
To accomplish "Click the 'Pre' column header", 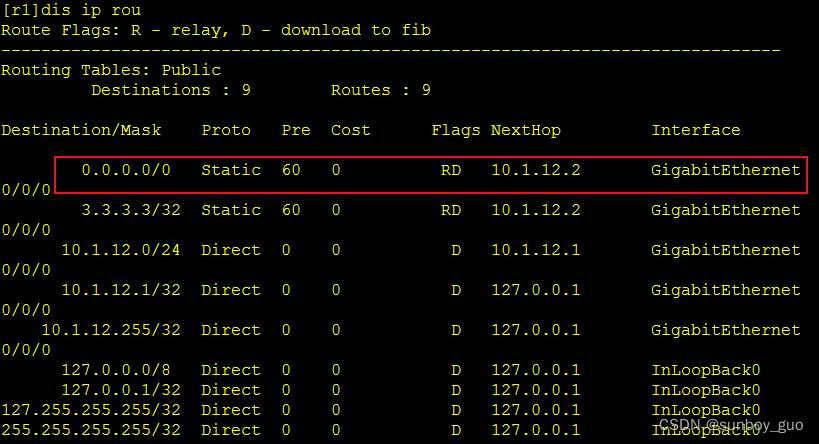I will (x=296, y=130).
